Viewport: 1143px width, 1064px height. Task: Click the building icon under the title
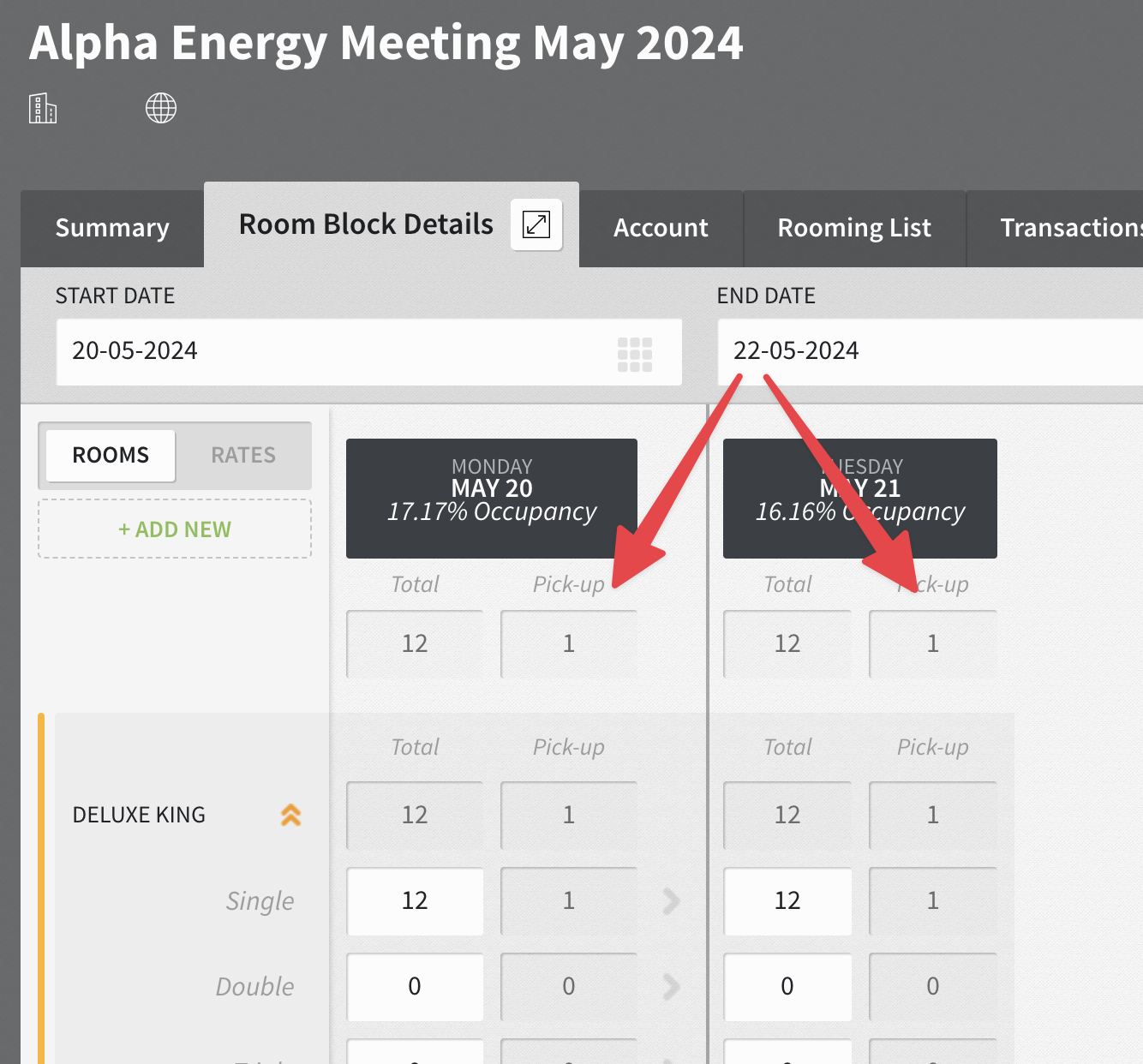point(43,109)
